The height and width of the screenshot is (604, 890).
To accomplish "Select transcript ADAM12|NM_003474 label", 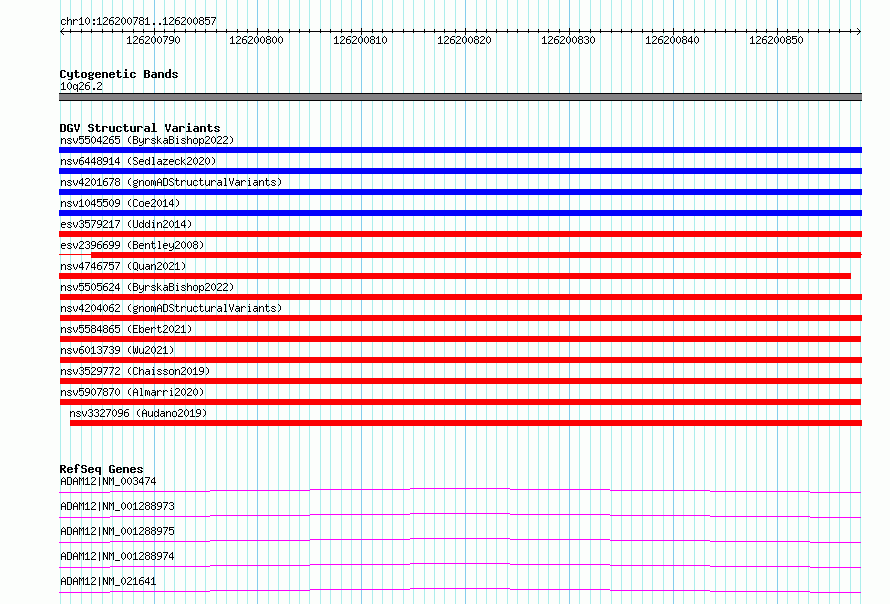I will 108,481.
